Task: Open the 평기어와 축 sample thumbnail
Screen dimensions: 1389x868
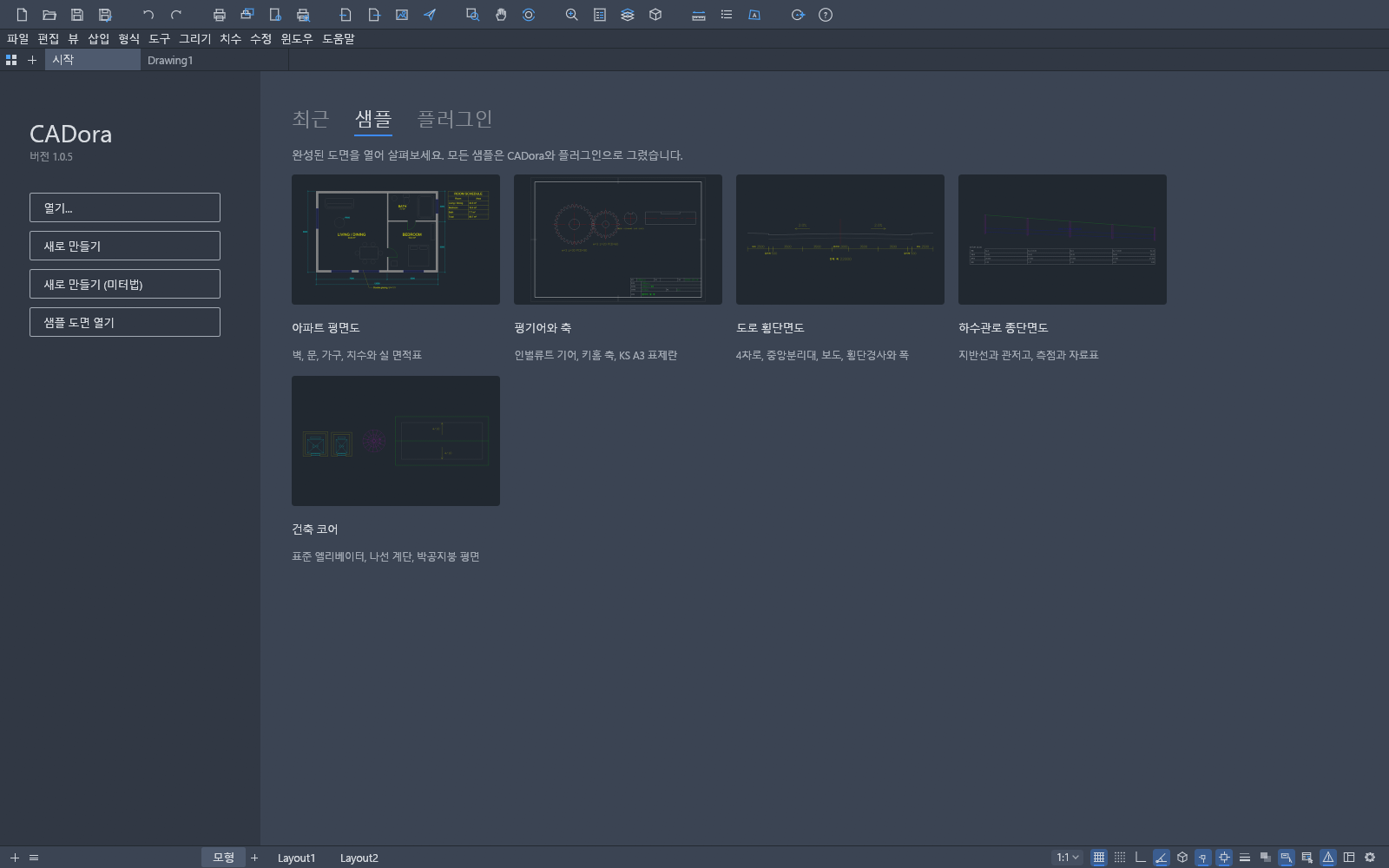Action: pyautogui.click(x=618, y=240)
